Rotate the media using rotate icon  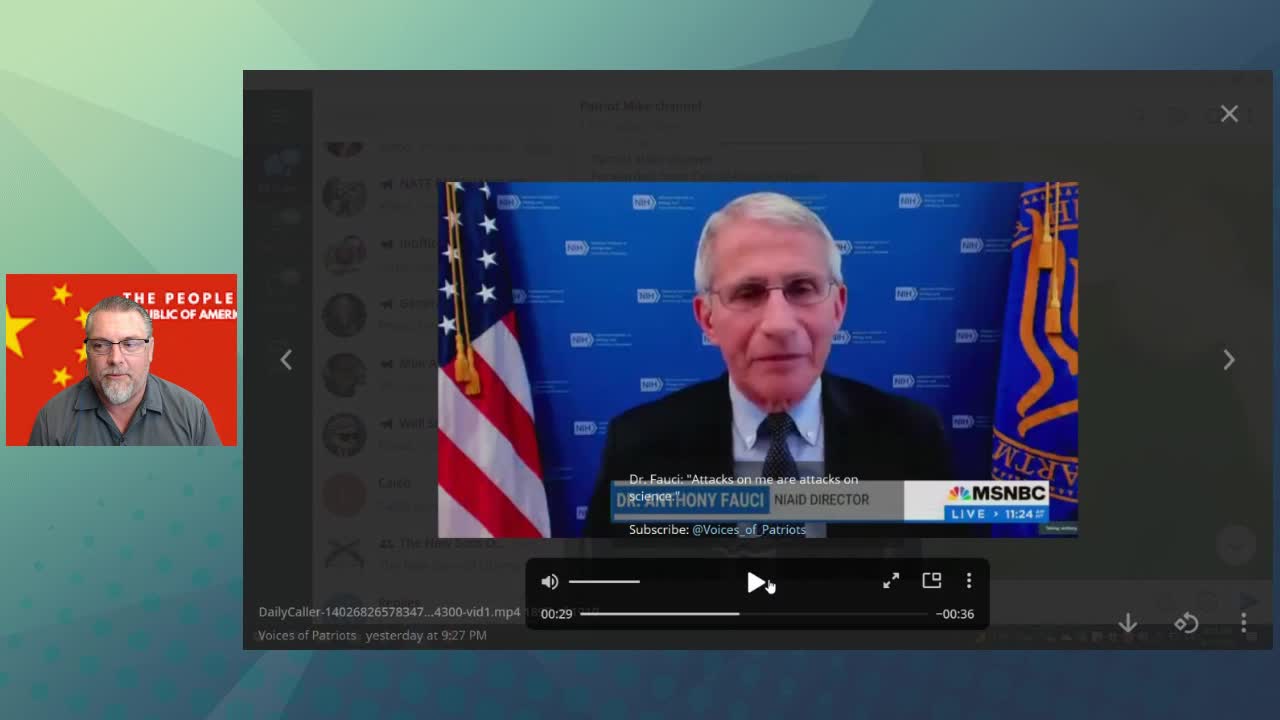1186,623
